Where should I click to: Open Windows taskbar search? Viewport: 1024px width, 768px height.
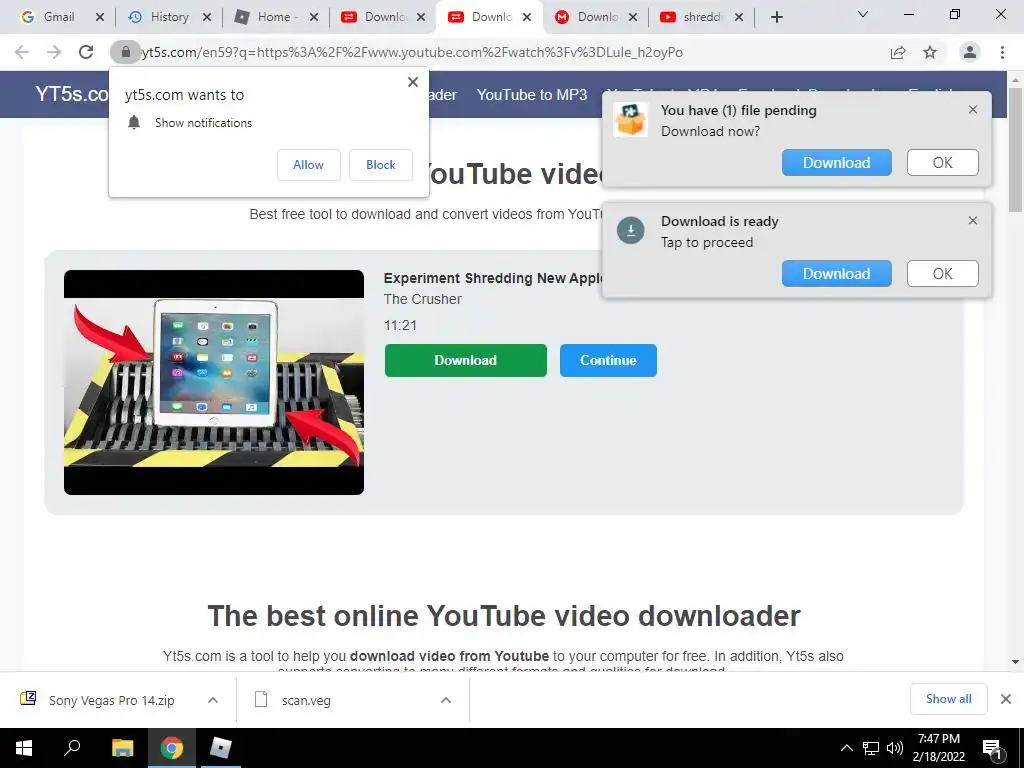coord(72,748)
